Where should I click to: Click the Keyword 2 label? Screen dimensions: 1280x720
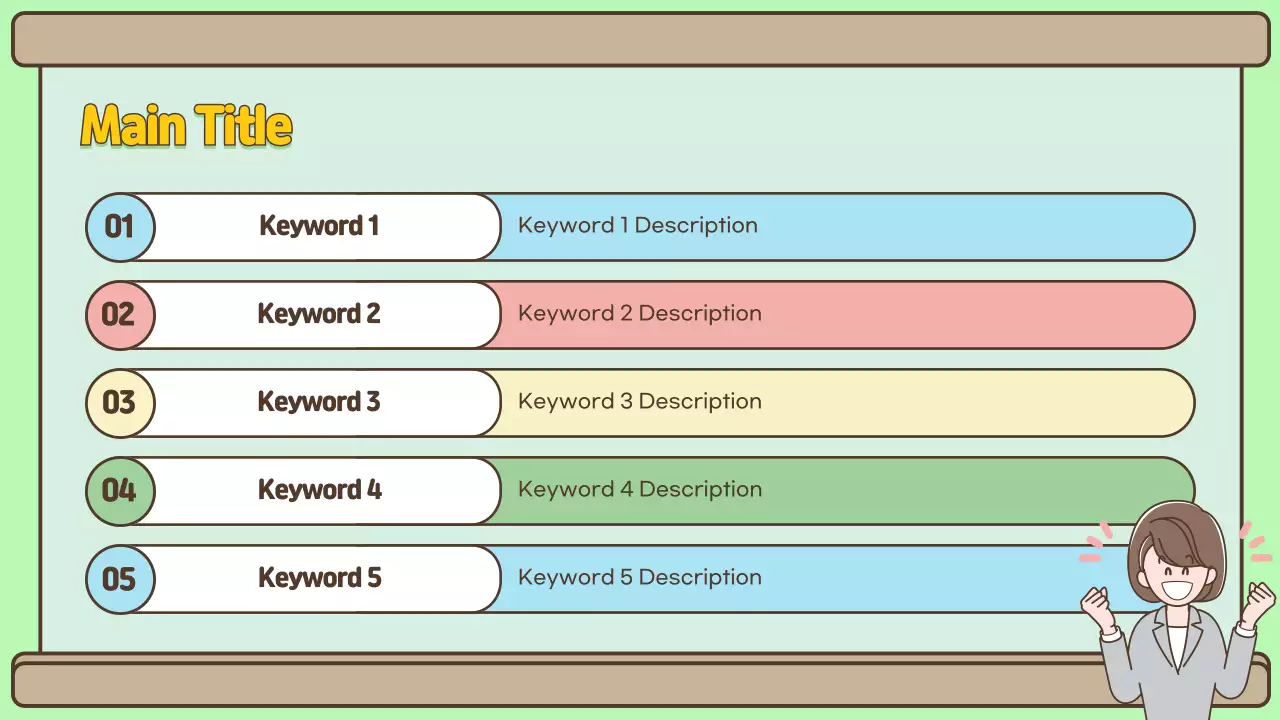[319, 314]
